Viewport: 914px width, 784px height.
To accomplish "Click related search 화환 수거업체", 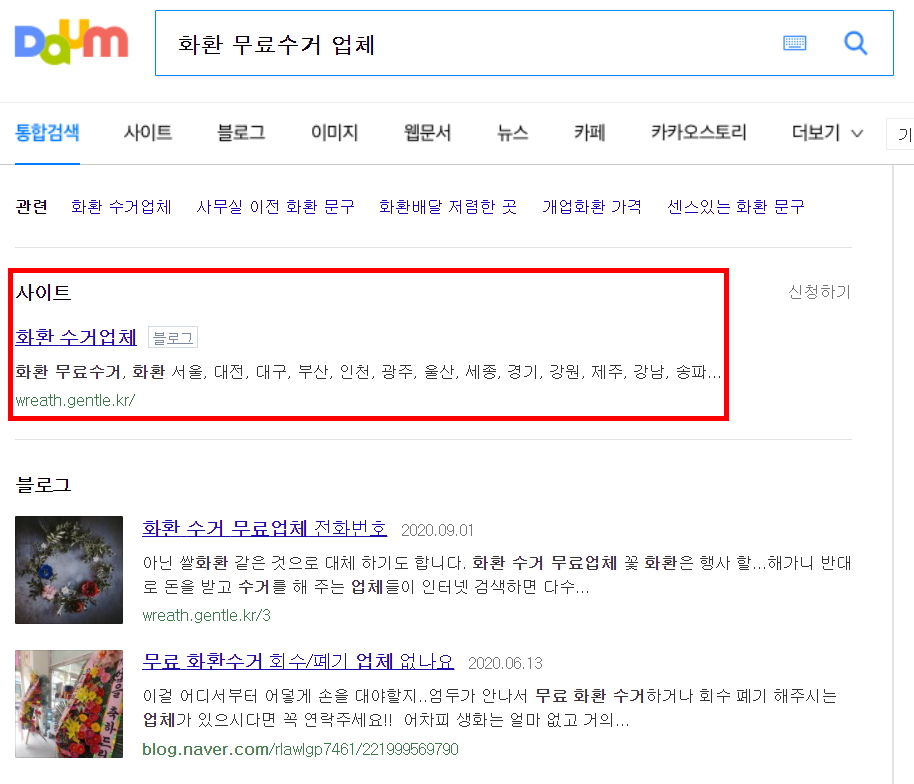I will [x=121, y=207].
